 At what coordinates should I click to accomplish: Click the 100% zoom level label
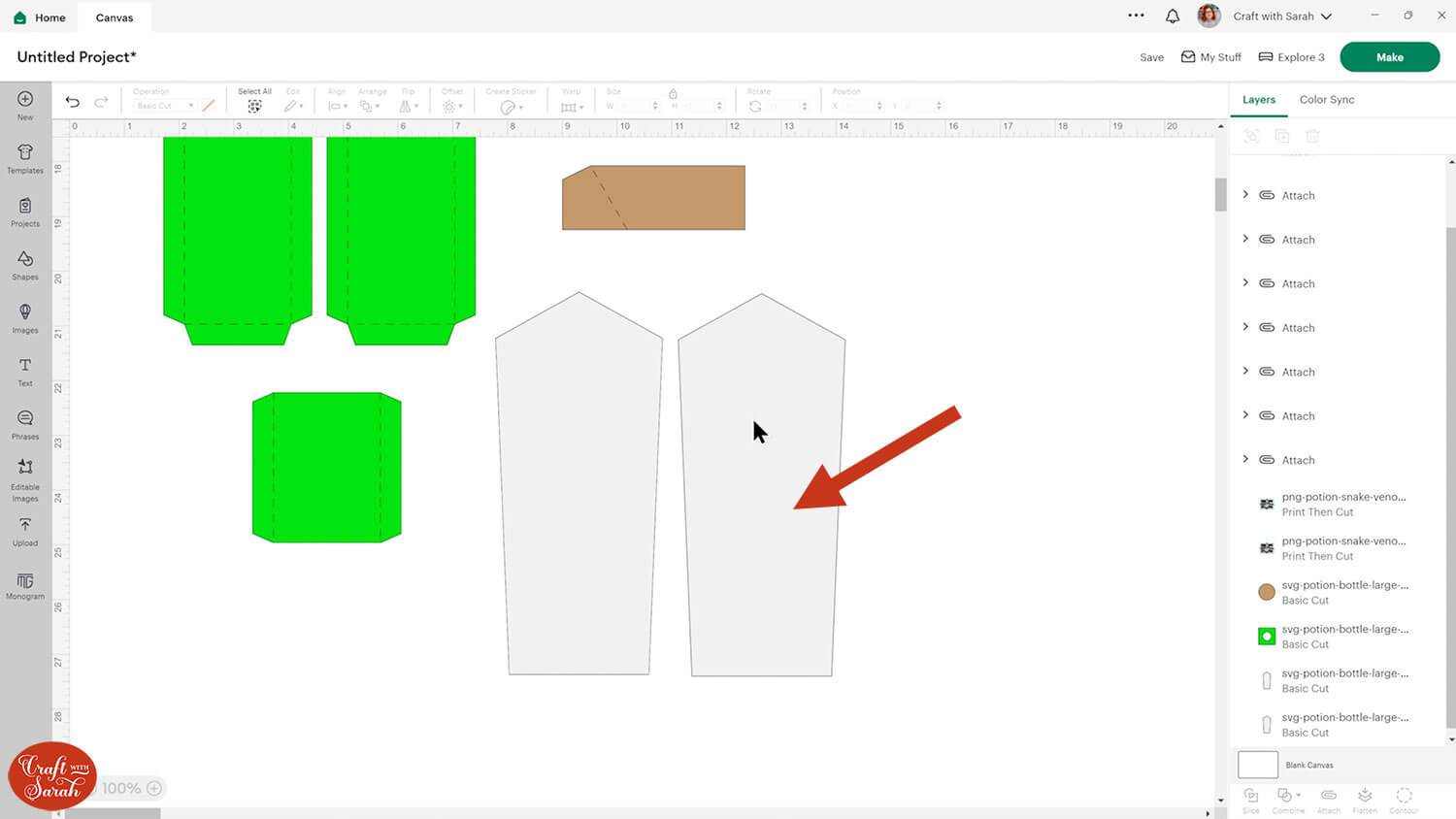(x=121, y=788)
